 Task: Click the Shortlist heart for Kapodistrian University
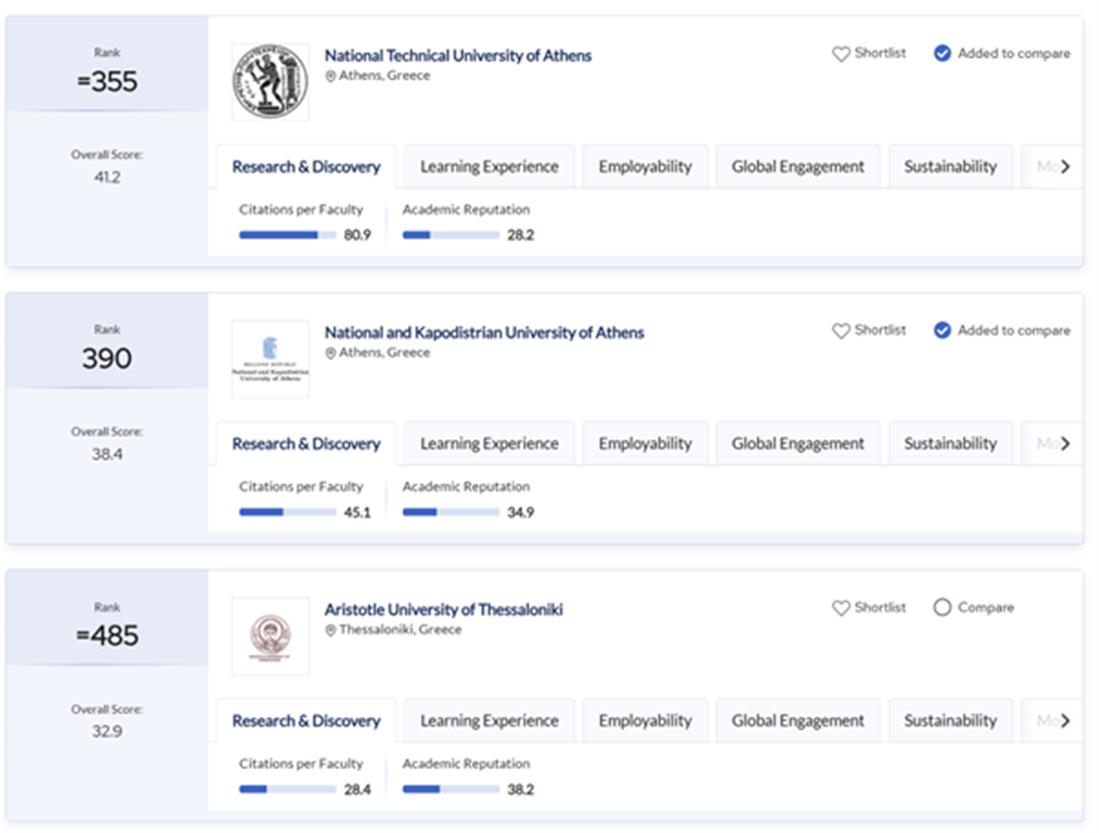(x=841, y=331)
